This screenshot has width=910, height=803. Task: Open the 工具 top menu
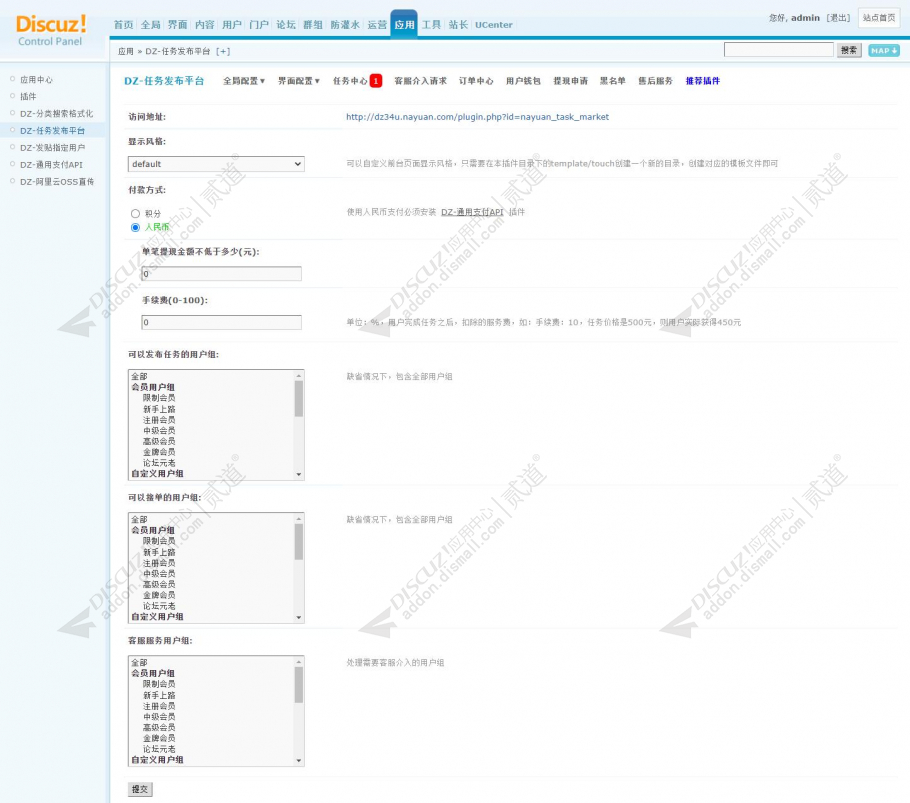click(x=431, y=24)
